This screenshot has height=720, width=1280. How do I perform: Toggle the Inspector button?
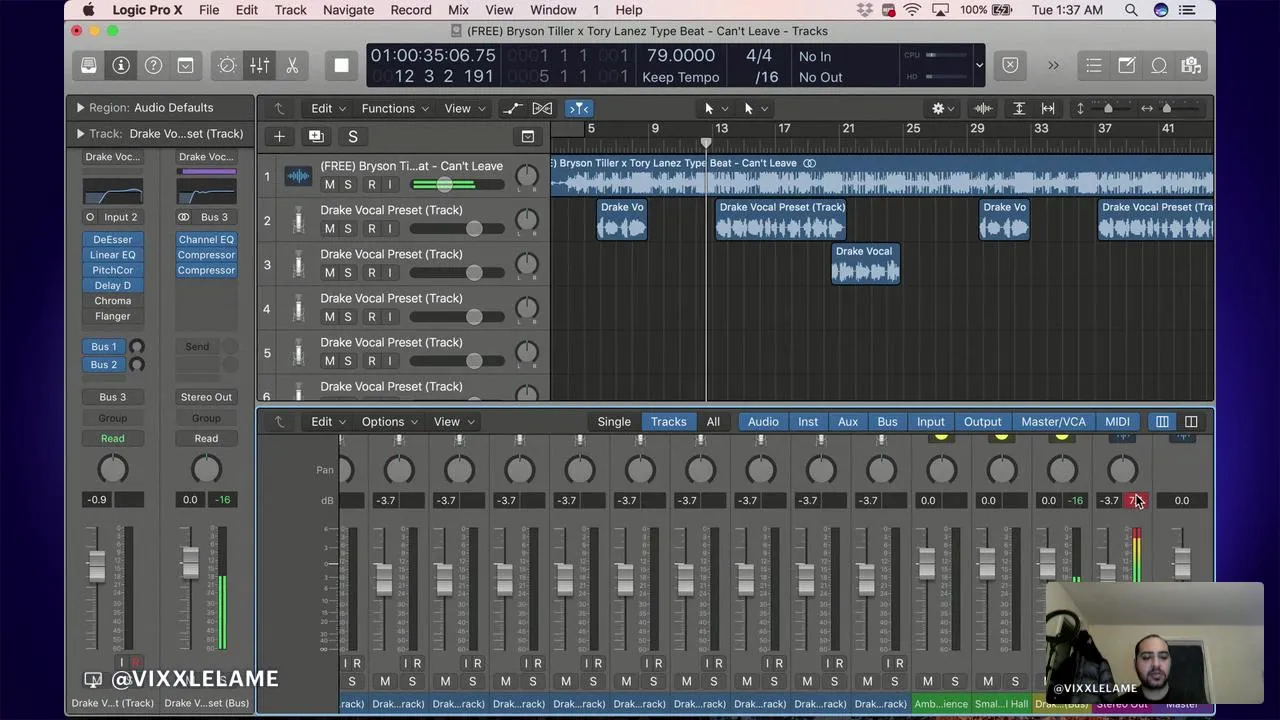click(121, 65)
